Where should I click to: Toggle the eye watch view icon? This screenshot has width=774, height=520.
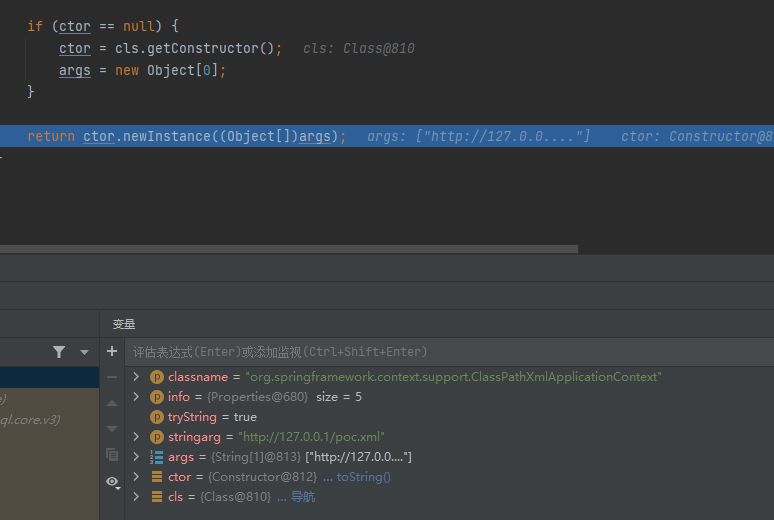(x=113, y=482)
